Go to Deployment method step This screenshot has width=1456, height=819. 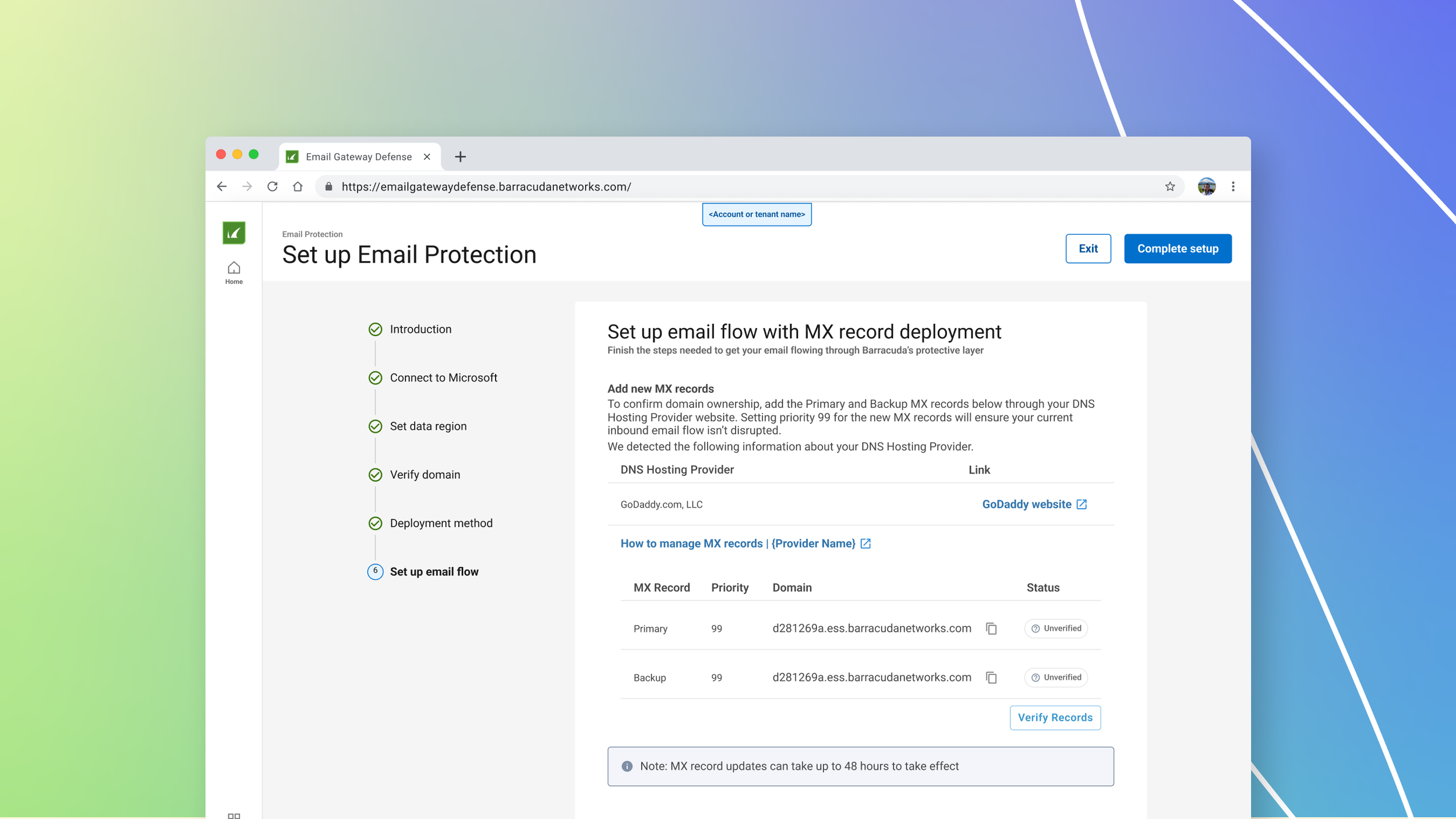point(441,523)
